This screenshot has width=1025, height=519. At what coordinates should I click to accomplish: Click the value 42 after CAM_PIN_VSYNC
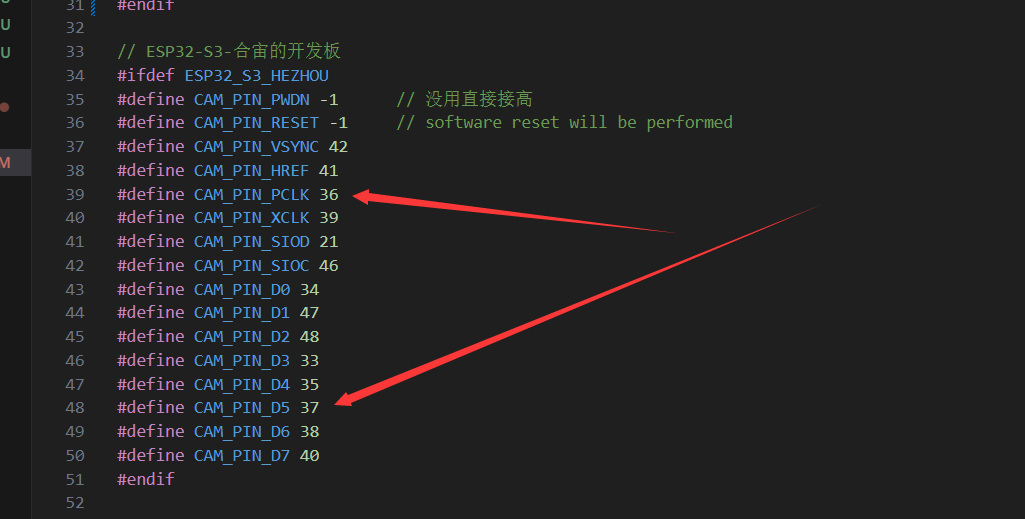coord(338,146)
